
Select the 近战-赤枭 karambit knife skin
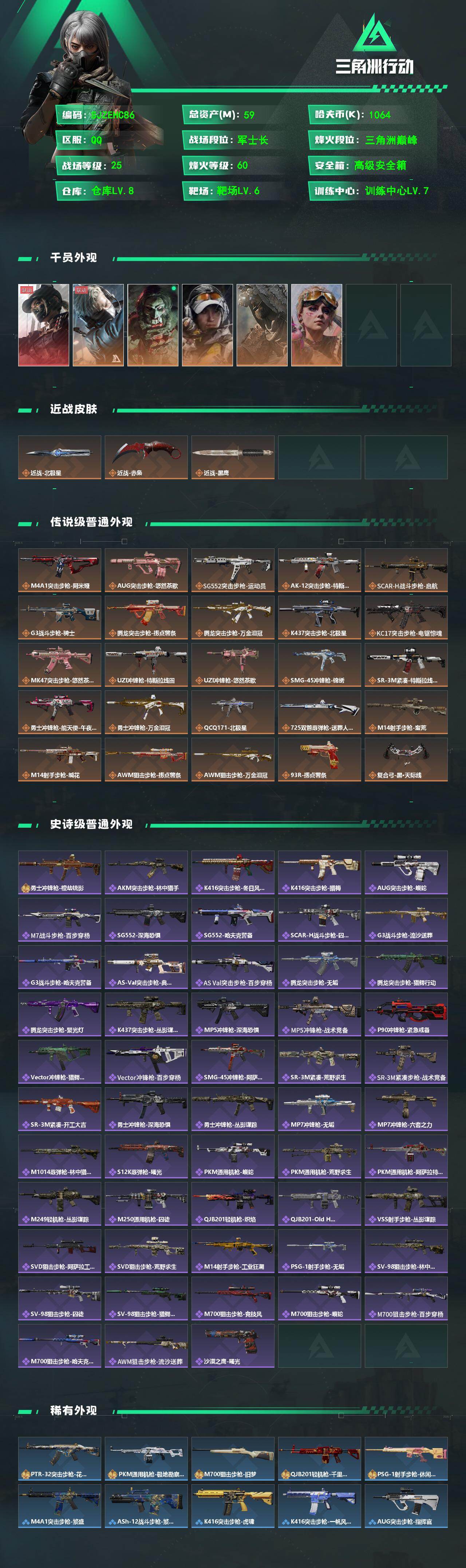(x=146, y=457)
